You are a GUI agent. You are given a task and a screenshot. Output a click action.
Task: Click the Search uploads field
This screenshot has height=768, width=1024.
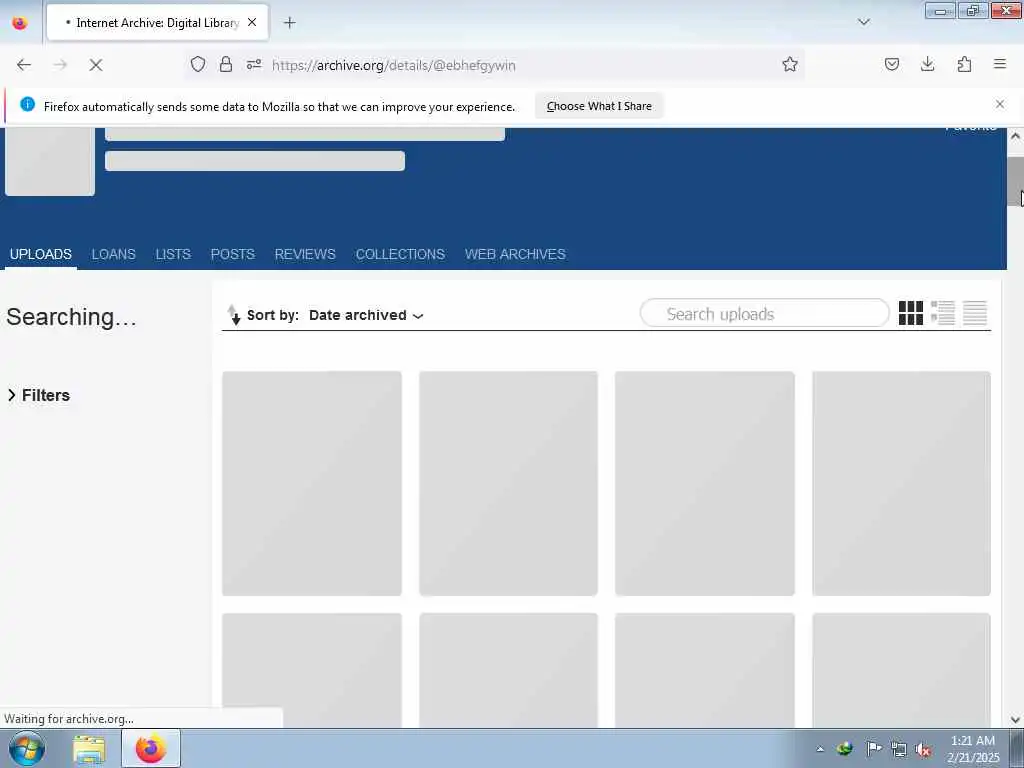pos(764,313)
